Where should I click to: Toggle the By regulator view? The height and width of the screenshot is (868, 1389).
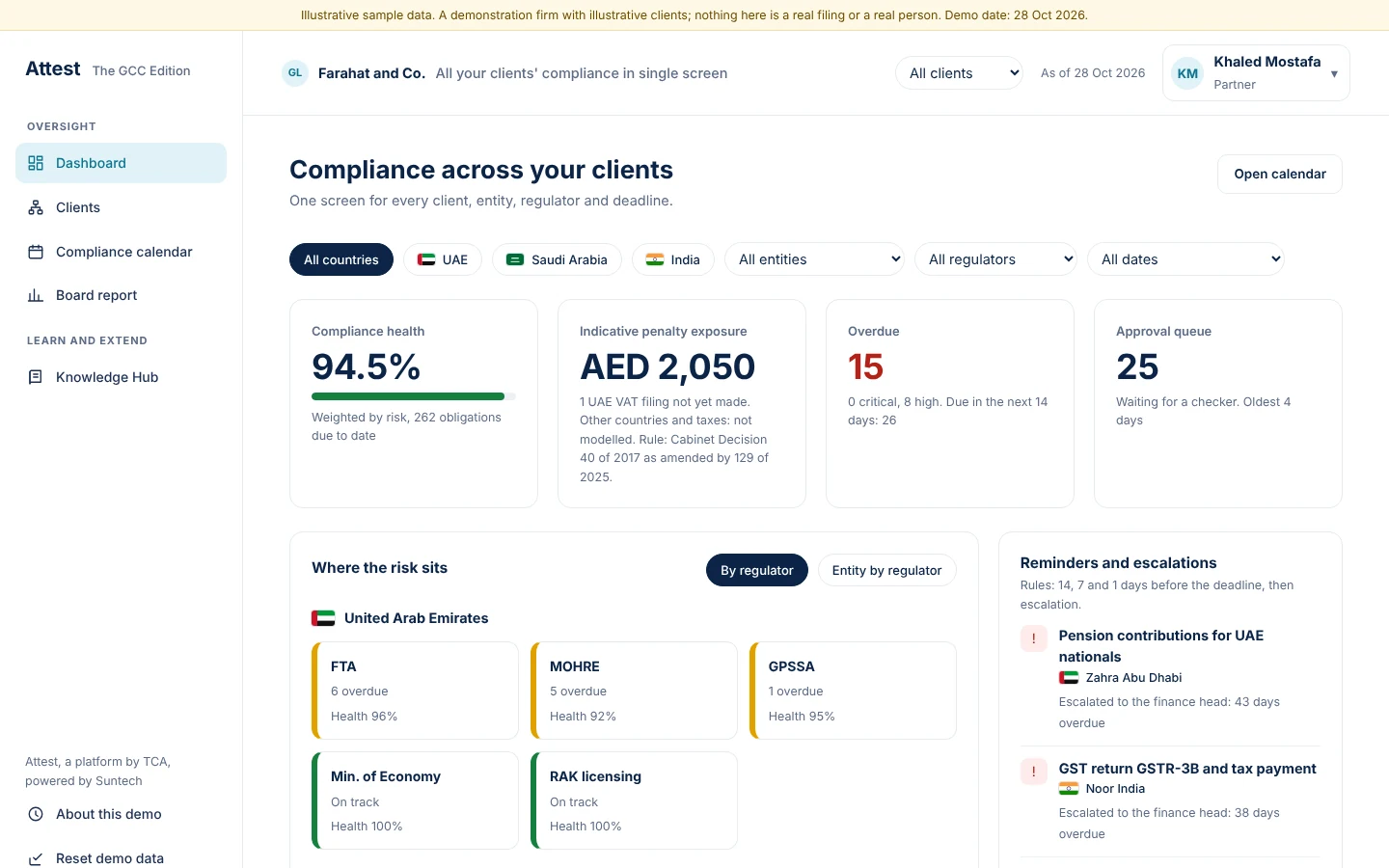(x=757, y=570)
